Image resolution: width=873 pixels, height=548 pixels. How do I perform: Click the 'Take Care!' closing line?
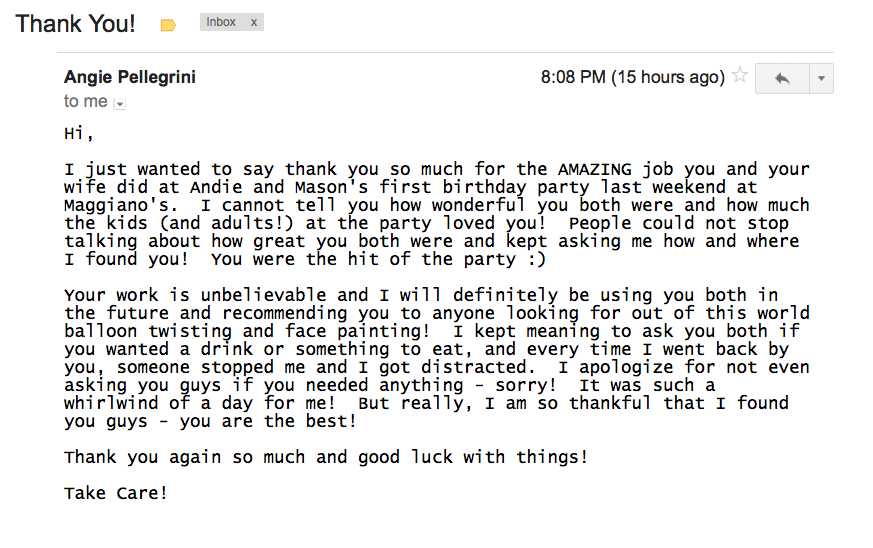(116, 493)
